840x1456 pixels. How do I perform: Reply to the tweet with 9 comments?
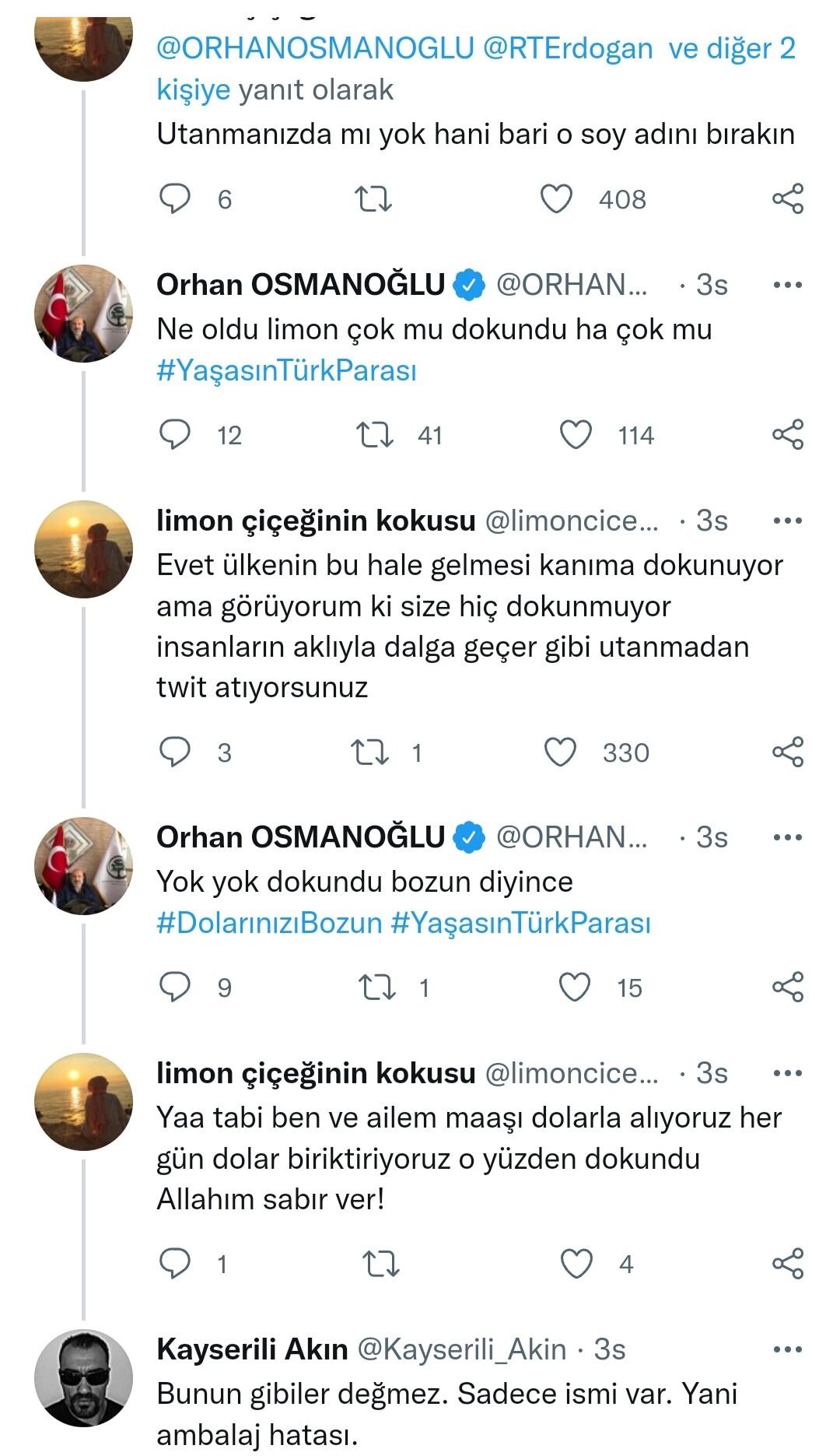click(175, 988)
